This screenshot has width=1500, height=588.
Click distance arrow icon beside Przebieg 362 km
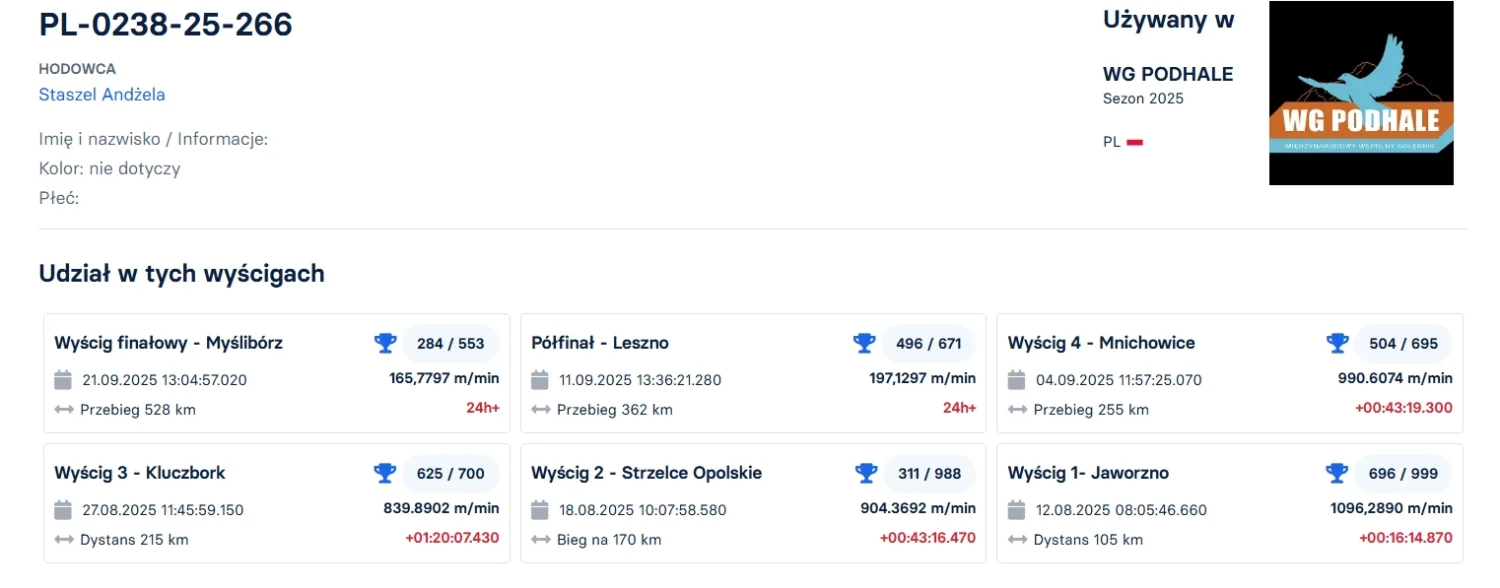point(540,410)
